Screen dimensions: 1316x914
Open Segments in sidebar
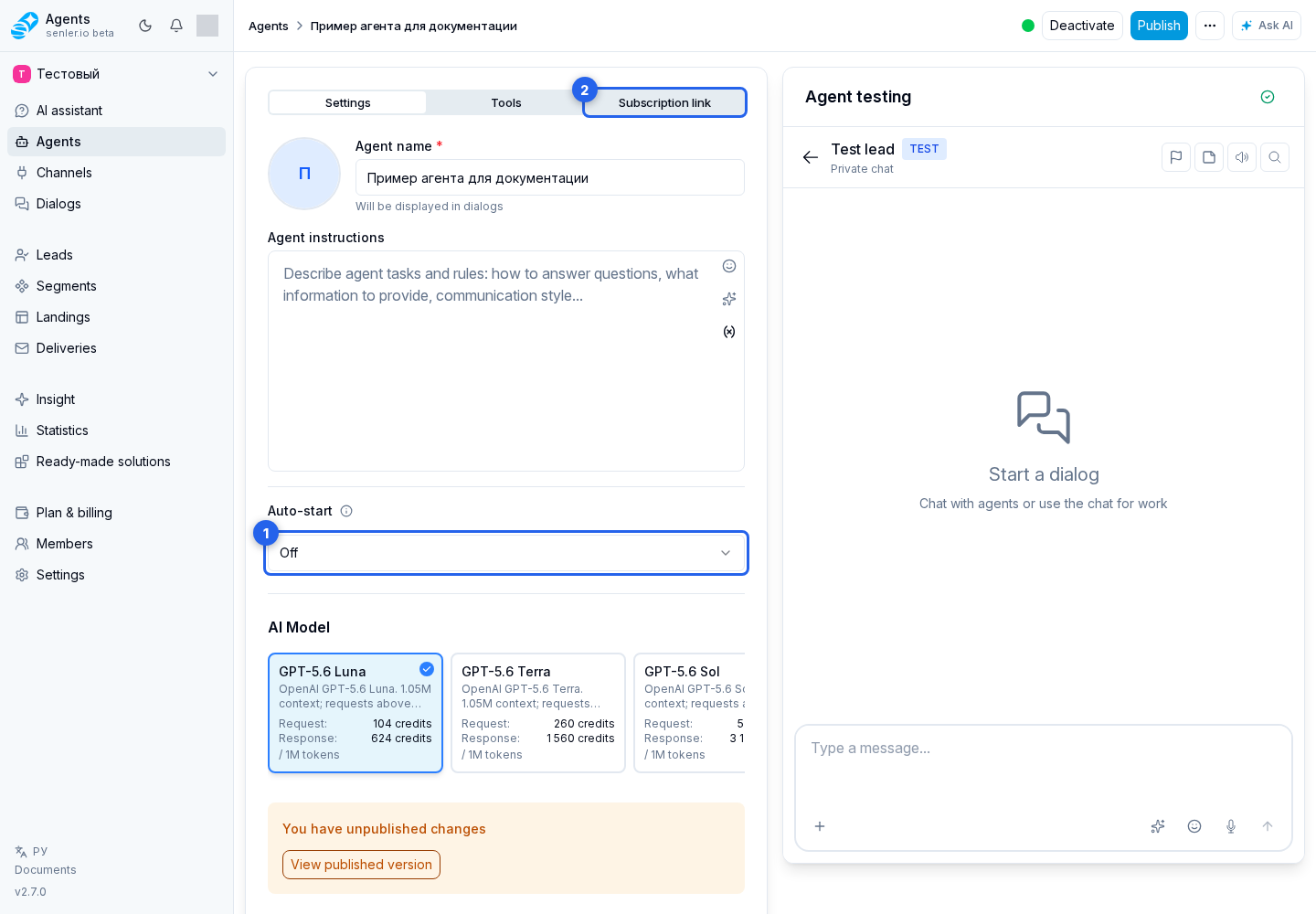point(116,286)
